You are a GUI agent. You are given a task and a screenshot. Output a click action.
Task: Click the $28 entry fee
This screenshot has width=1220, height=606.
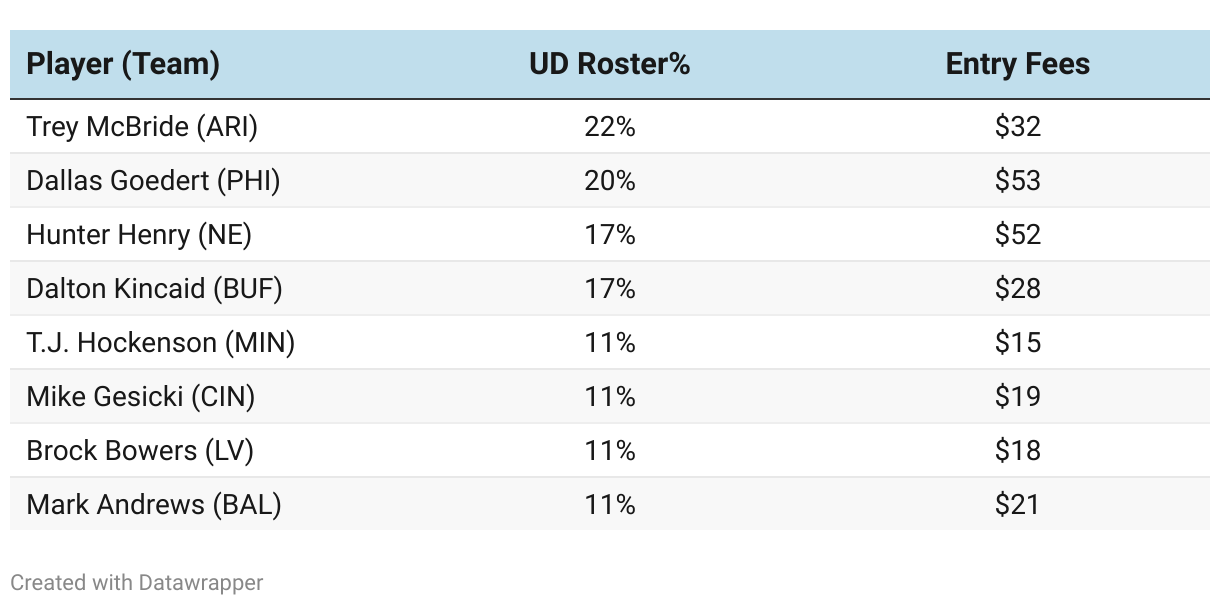[1017, 288]
